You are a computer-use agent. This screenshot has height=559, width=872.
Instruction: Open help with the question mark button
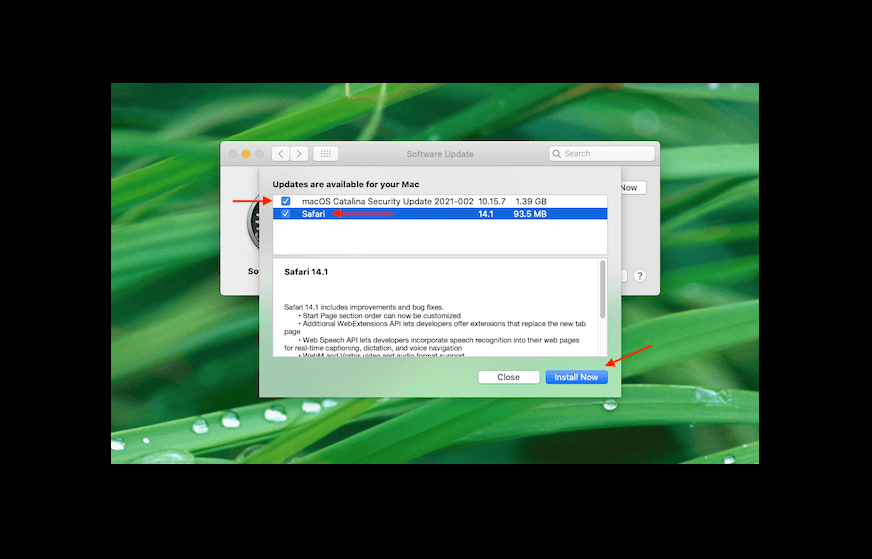point(639,276)
